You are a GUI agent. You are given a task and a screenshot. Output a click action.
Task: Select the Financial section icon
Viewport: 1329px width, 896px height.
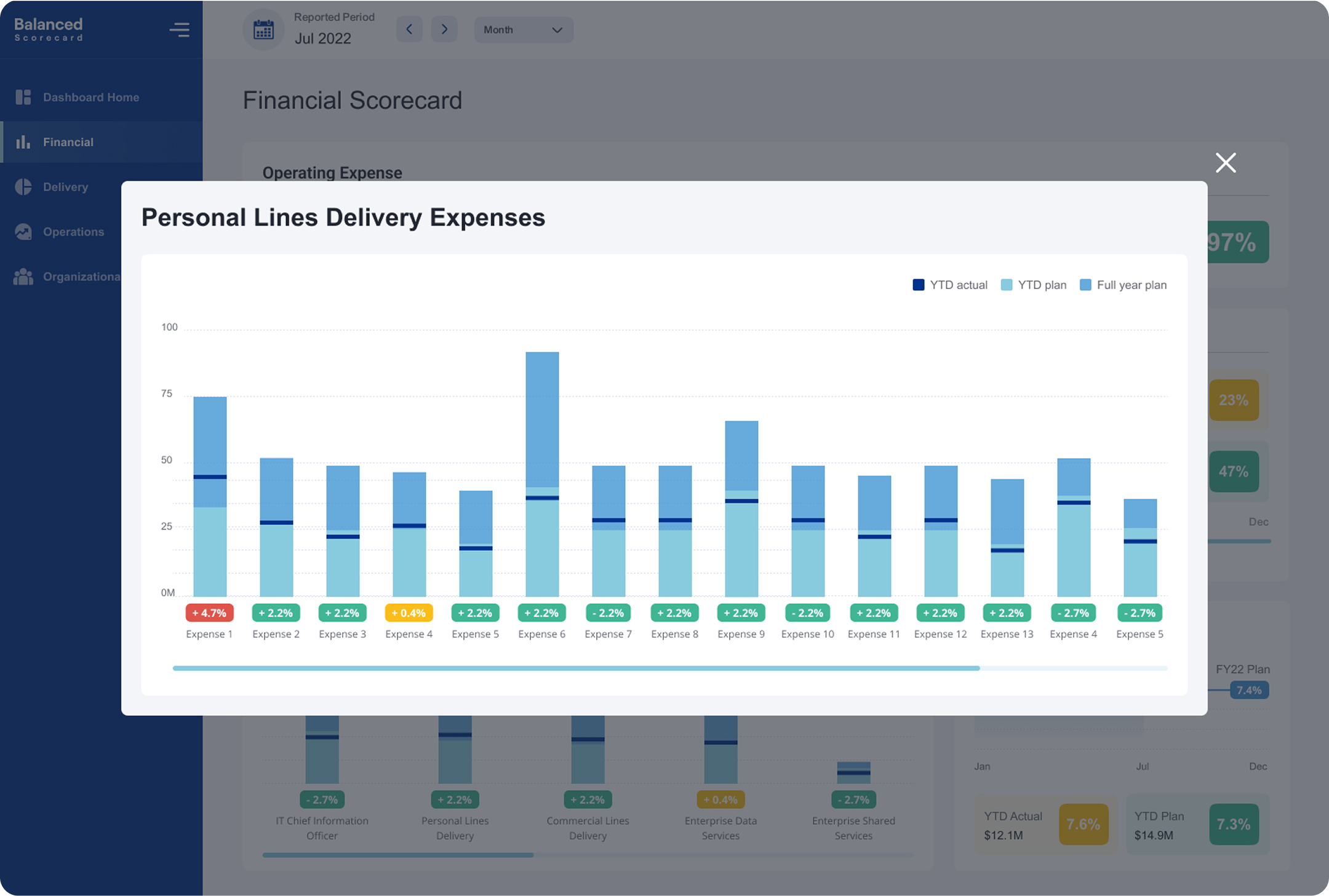23,141
